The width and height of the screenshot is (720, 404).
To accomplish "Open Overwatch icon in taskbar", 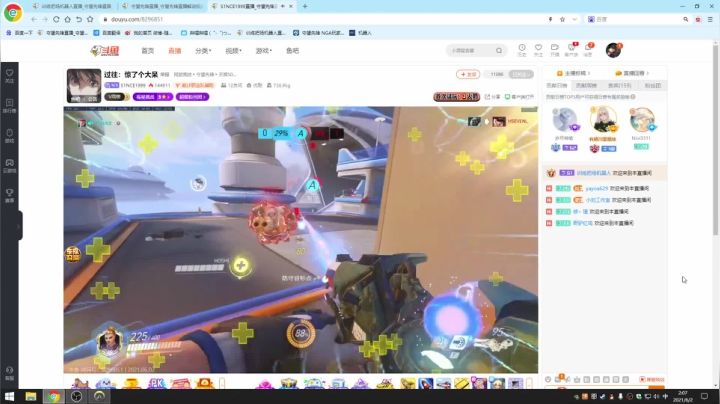I will (99, 396).
